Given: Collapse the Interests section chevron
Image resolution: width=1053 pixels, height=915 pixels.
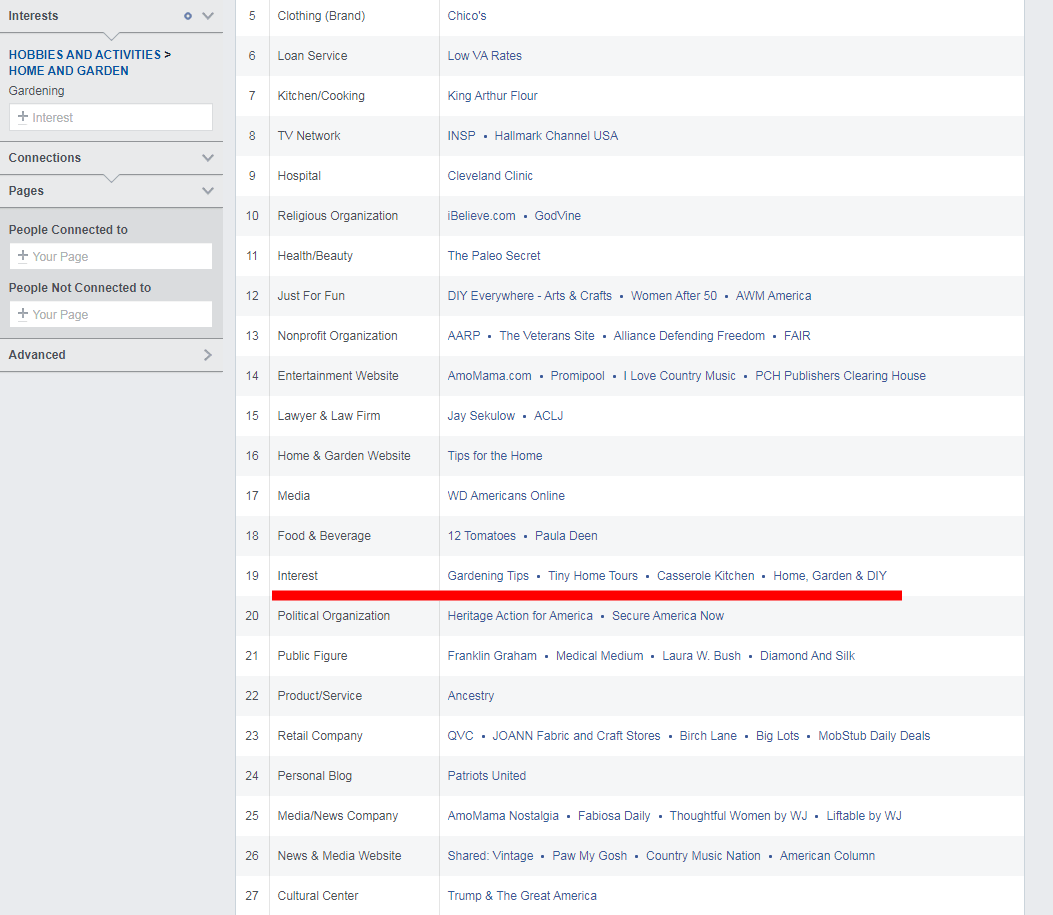Looking at the screenshot, I should click(208, 16).
